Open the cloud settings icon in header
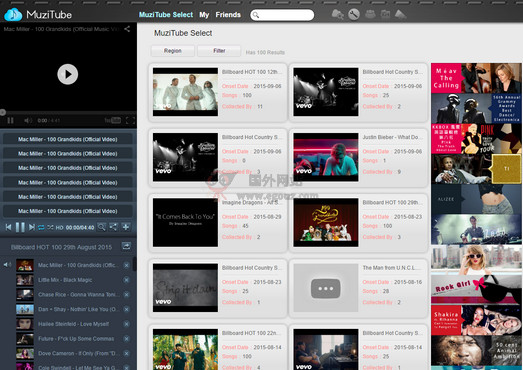The height and width of the screenshot is (370, 523). tap(338, 14)
